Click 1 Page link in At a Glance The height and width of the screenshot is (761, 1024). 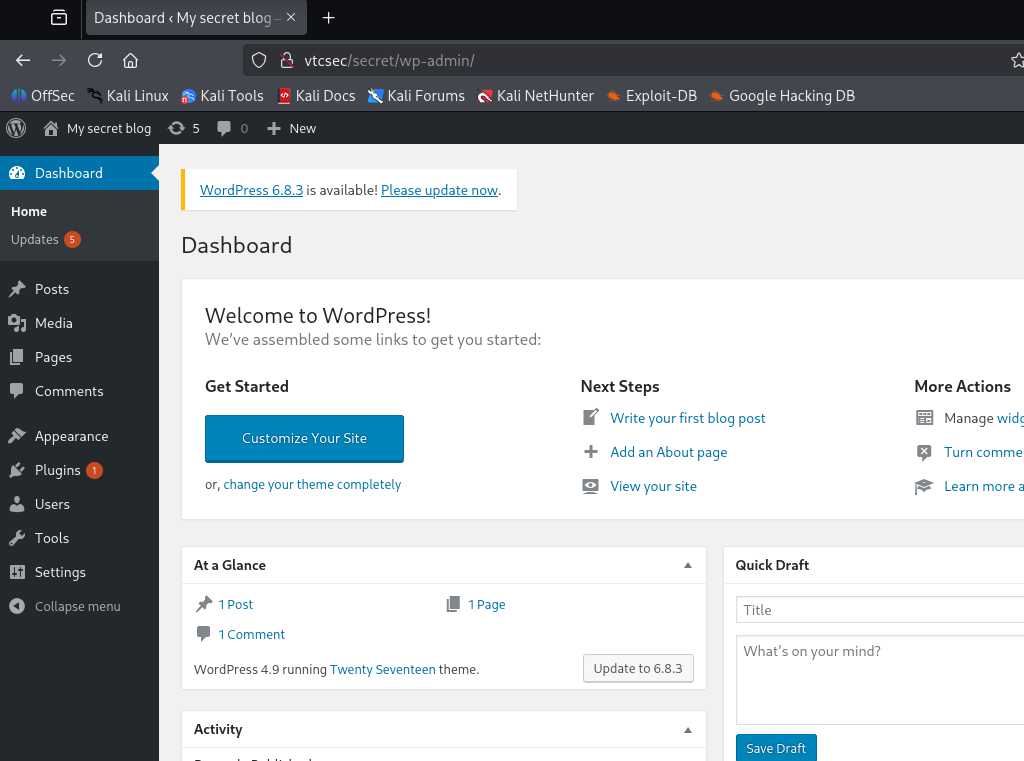click(487, 604)
